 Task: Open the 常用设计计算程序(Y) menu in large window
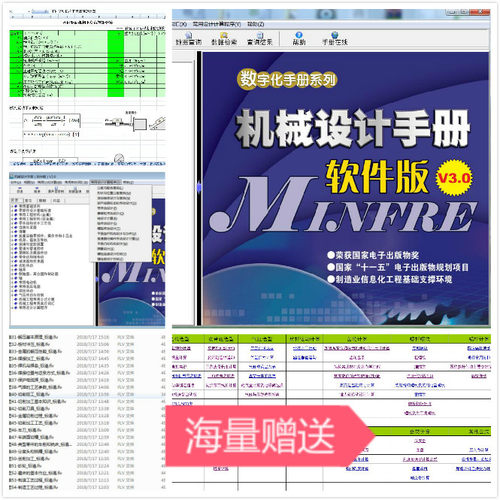click(217, 24)
